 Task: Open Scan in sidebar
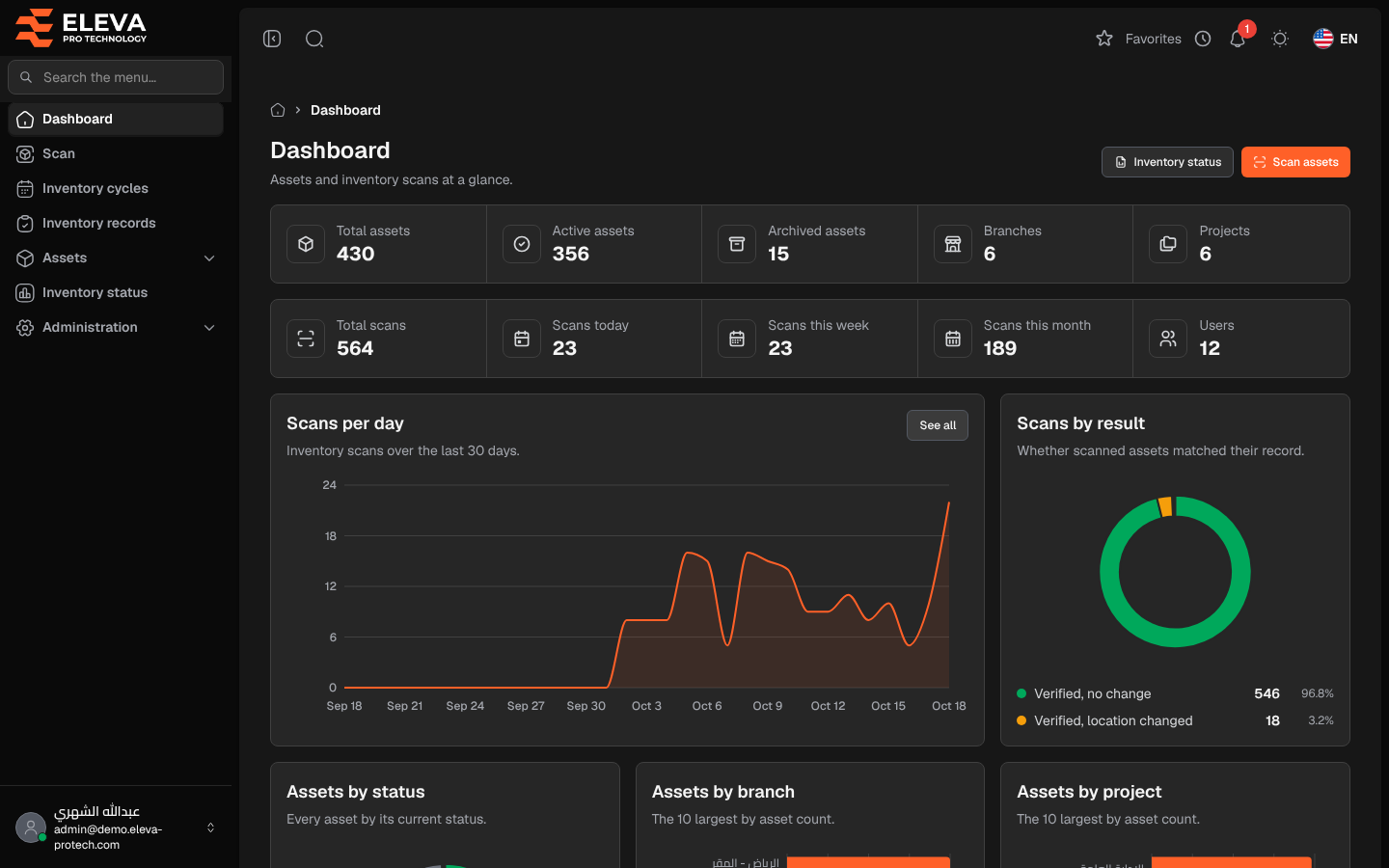pos(116,153)
